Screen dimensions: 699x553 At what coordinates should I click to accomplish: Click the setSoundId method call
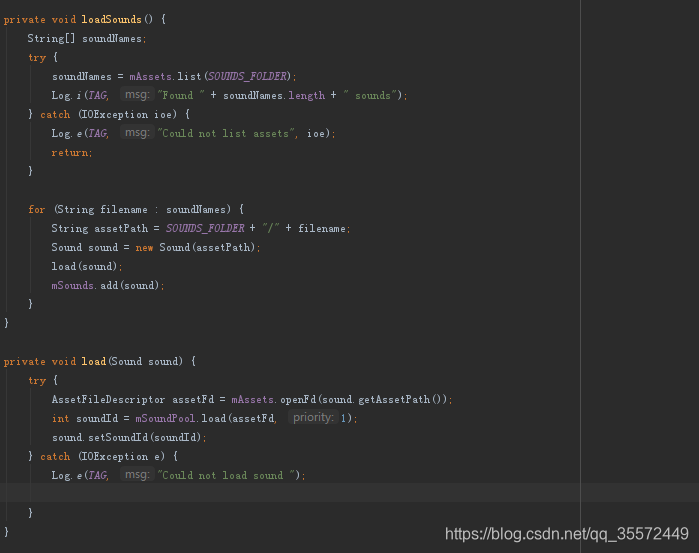click(x=118, y=437)
